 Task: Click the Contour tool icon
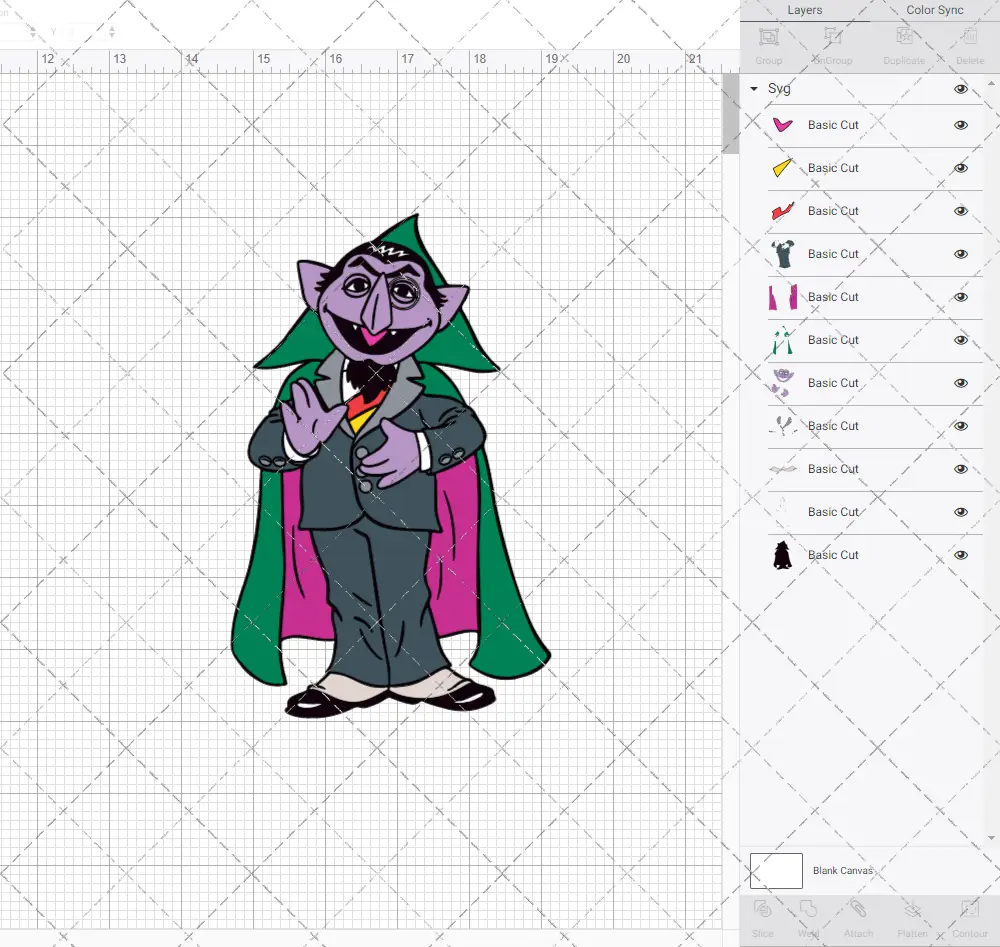(x=970, y=909)
